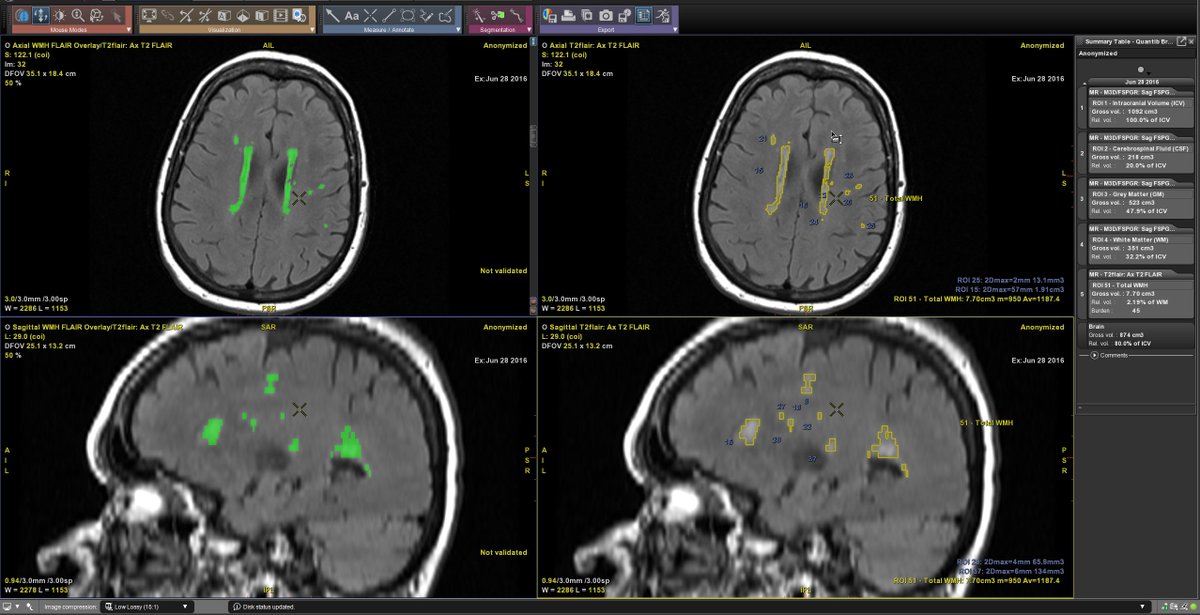This screenshot has height=615, width=1200.
Task: Select the scissors cut segmentation tool
Action: [496, 15]
